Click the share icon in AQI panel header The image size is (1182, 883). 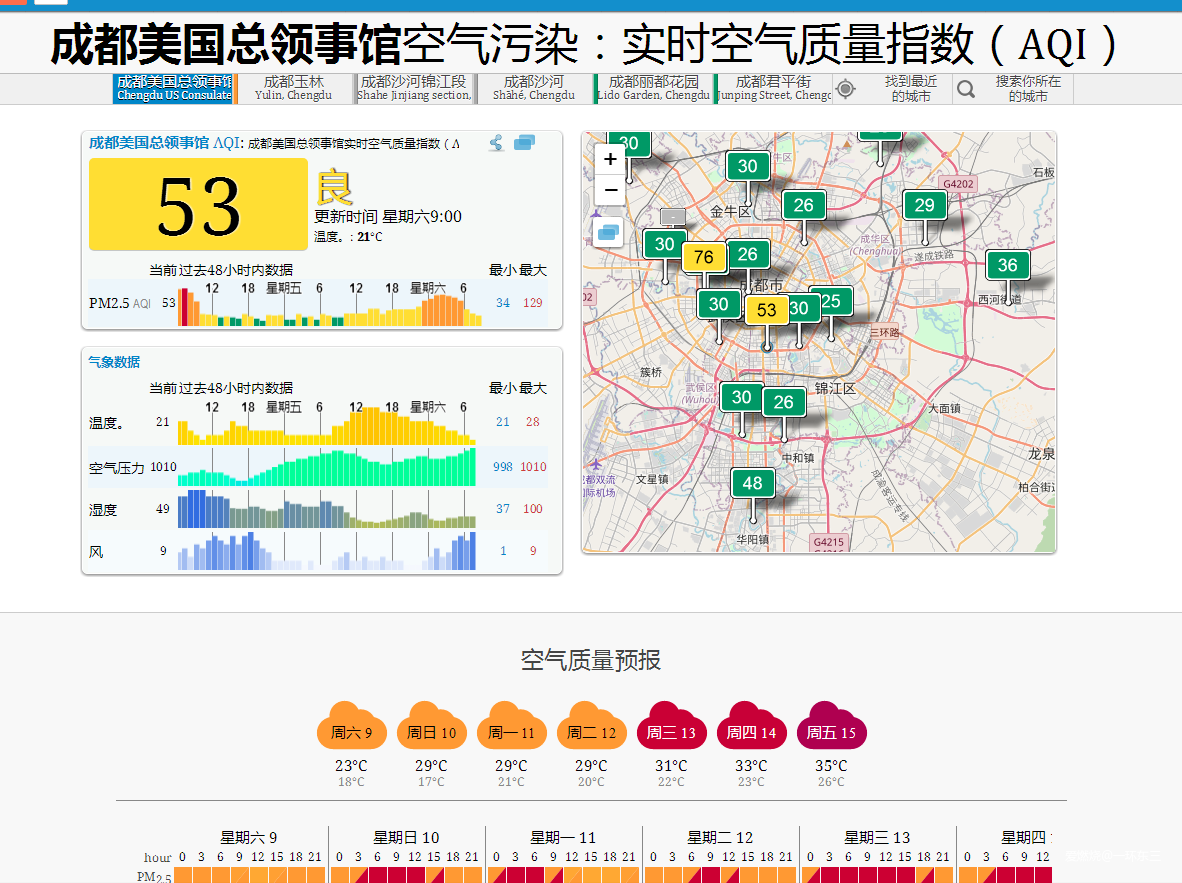(496, 143)
